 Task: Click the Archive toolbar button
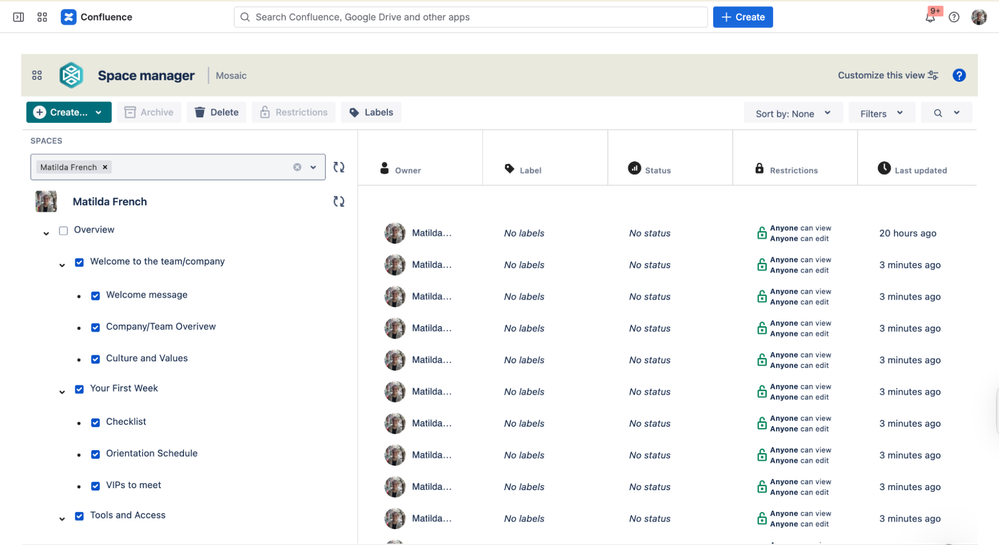(149, 112)
